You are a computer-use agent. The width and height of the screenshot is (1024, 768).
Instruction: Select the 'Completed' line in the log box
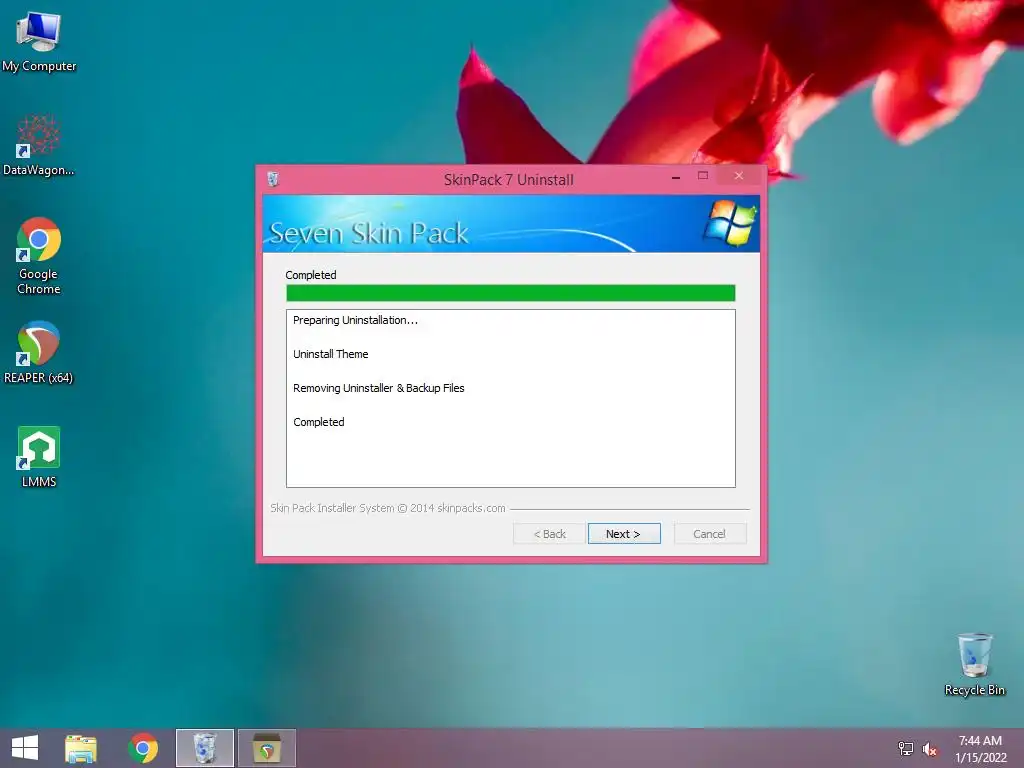point(319,422)
